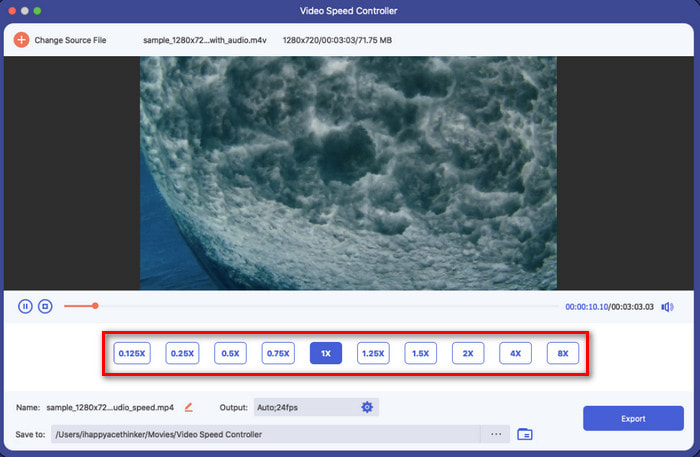This screenshot has width=700, height=457.
Task: Open the Output Auto;24fps field
Action: [x=316, y=407]
